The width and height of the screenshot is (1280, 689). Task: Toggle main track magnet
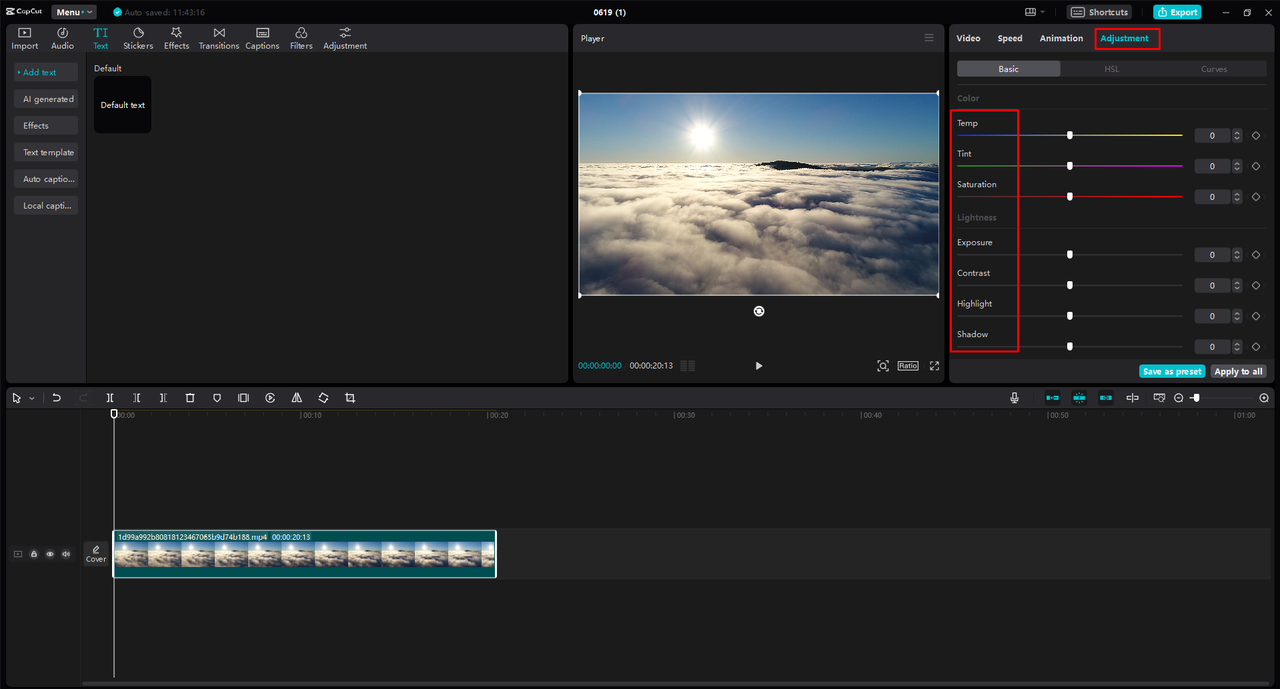1052,398
